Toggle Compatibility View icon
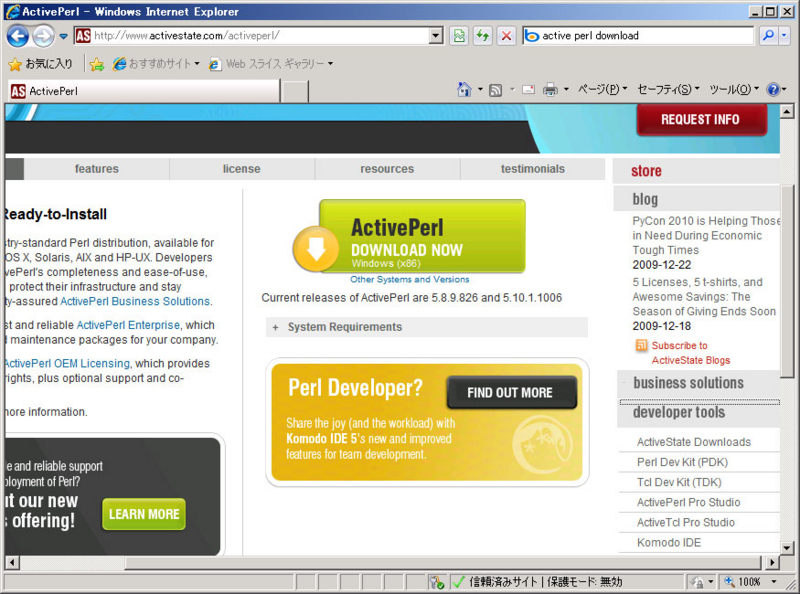 tap(459, 36)
